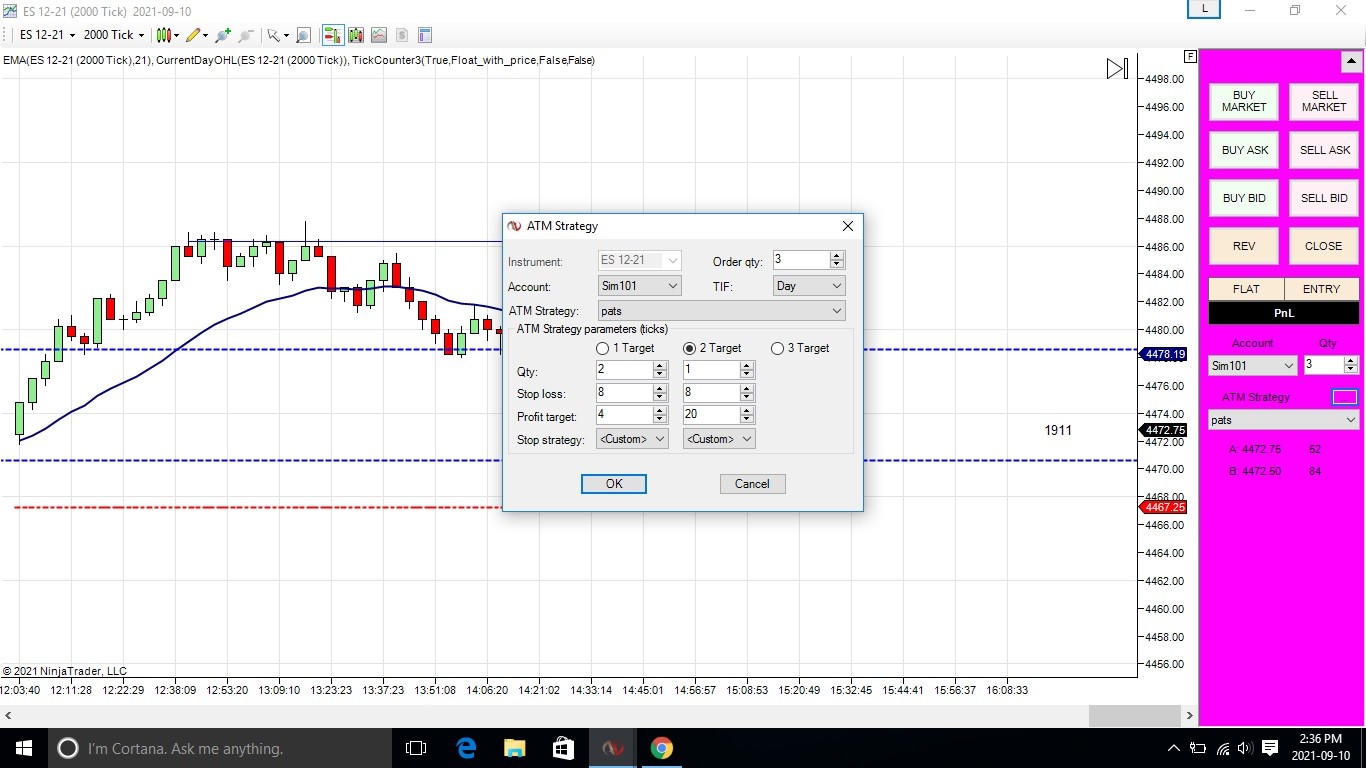Open the Action Center notification icon
Image resolution: width=1366 pixels, height=768 pixels.
pyautogui.click(x=1270, y=748)
